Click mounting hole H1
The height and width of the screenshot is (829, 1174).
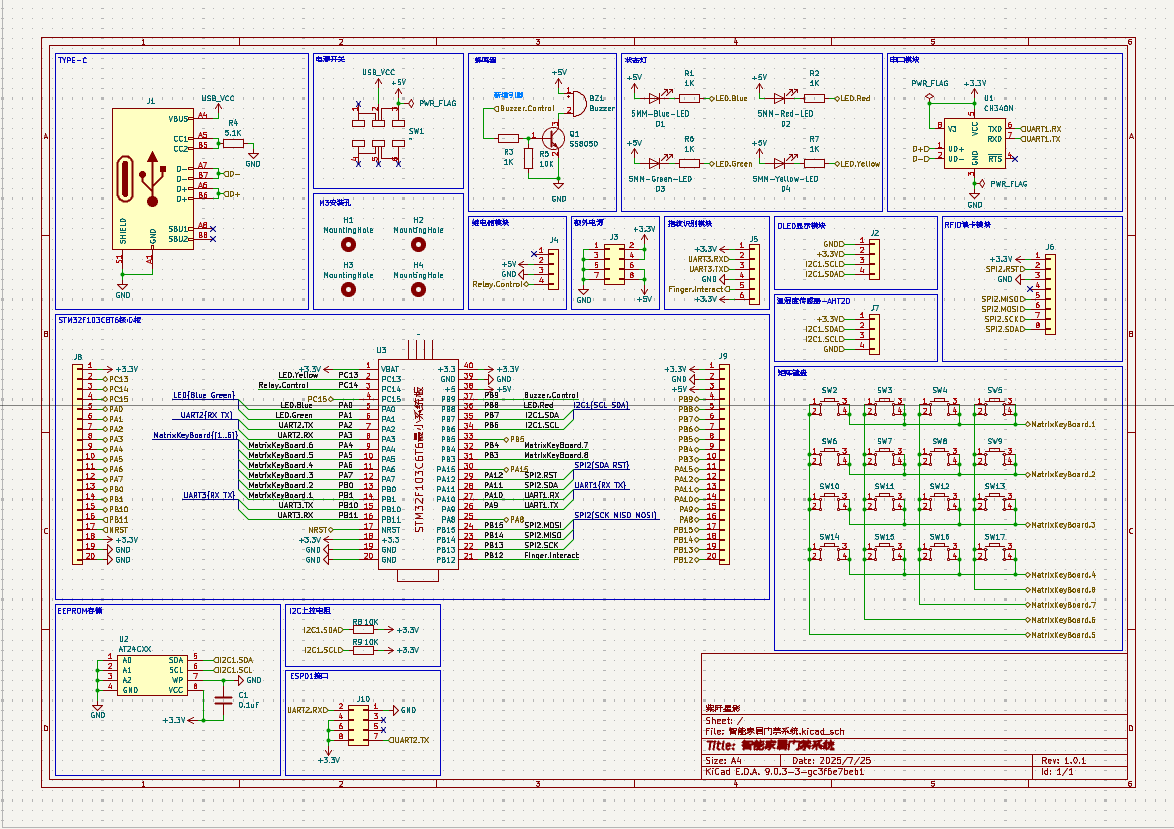pyautogui.click(x=348, y=244)
